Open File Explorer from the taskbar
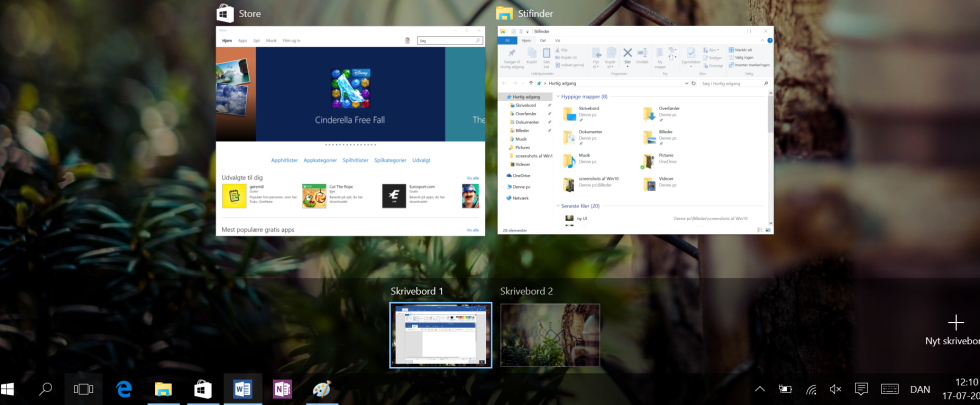This screenshot has height=405, width=980. [163, 389]
